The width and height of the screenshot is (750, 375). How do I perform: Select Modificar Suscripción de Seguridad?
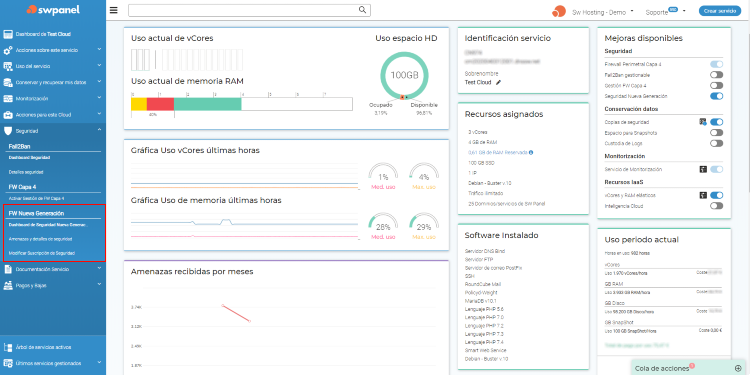(x=42, y=253)
